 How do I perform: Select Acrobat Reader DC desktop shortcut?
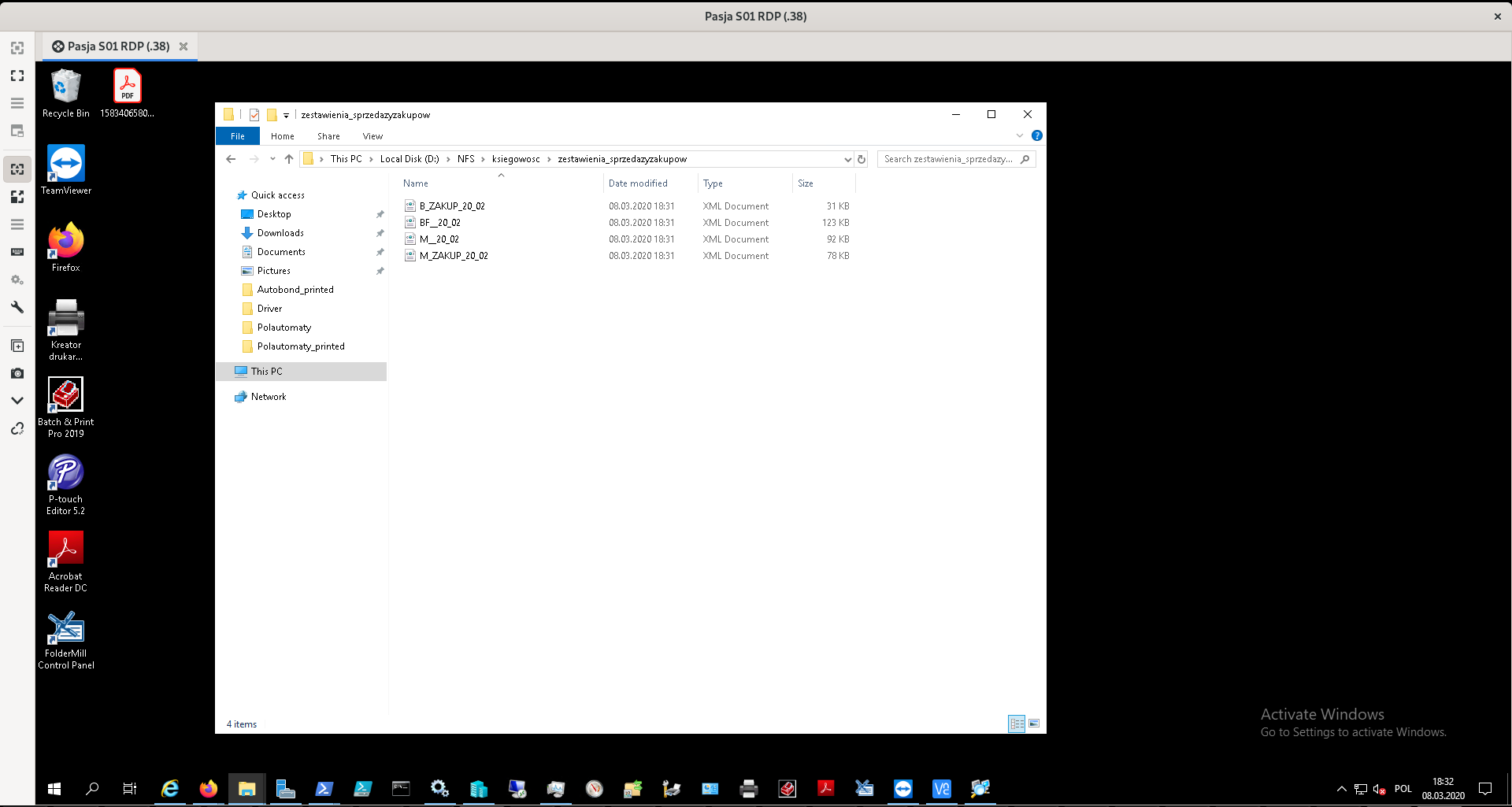(66, 561)
